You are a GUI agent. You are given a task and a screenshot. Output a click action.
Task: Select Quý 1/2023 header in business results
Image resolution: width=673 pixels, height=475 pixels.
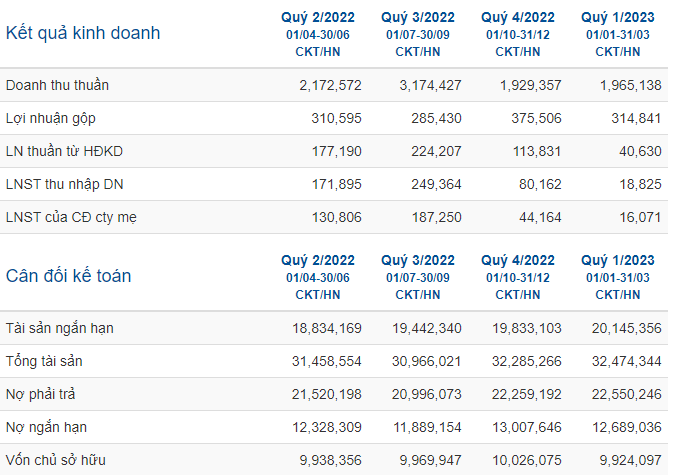coord(618,18)
